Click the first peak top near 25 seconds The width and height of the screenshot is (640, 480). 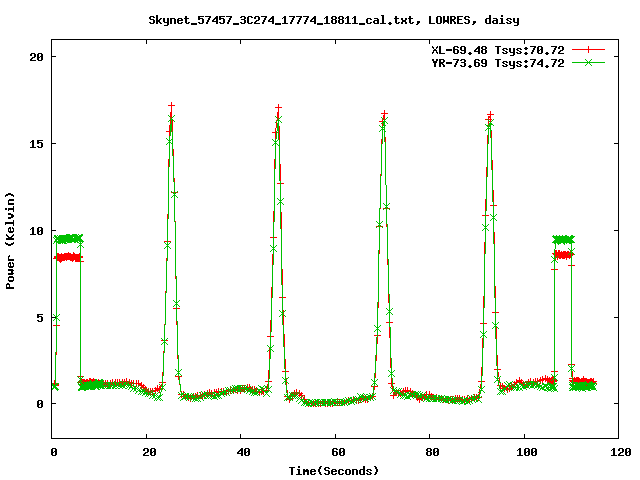pos(171,106)
